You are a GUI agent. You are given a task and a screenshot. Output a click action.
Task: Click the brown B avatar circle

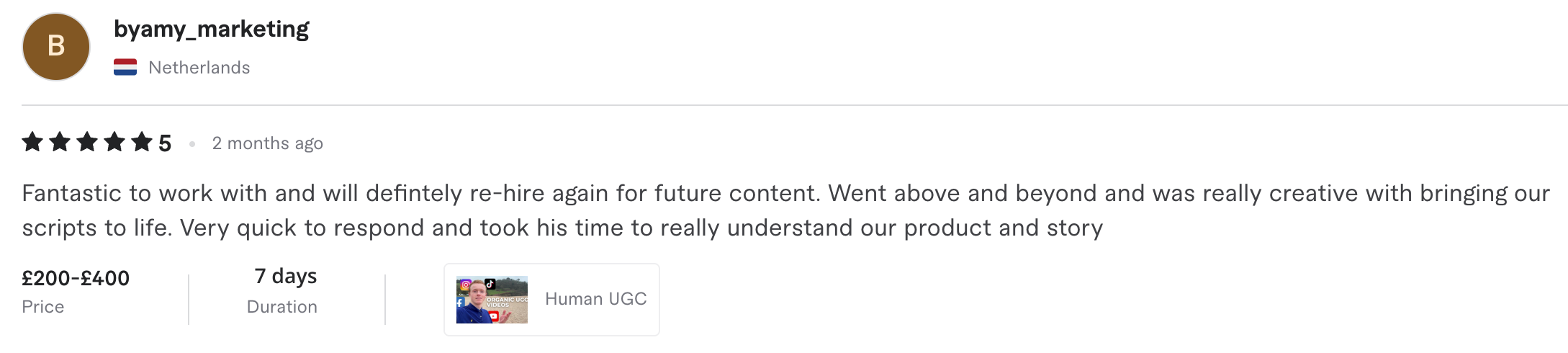[x=56, y=47]
